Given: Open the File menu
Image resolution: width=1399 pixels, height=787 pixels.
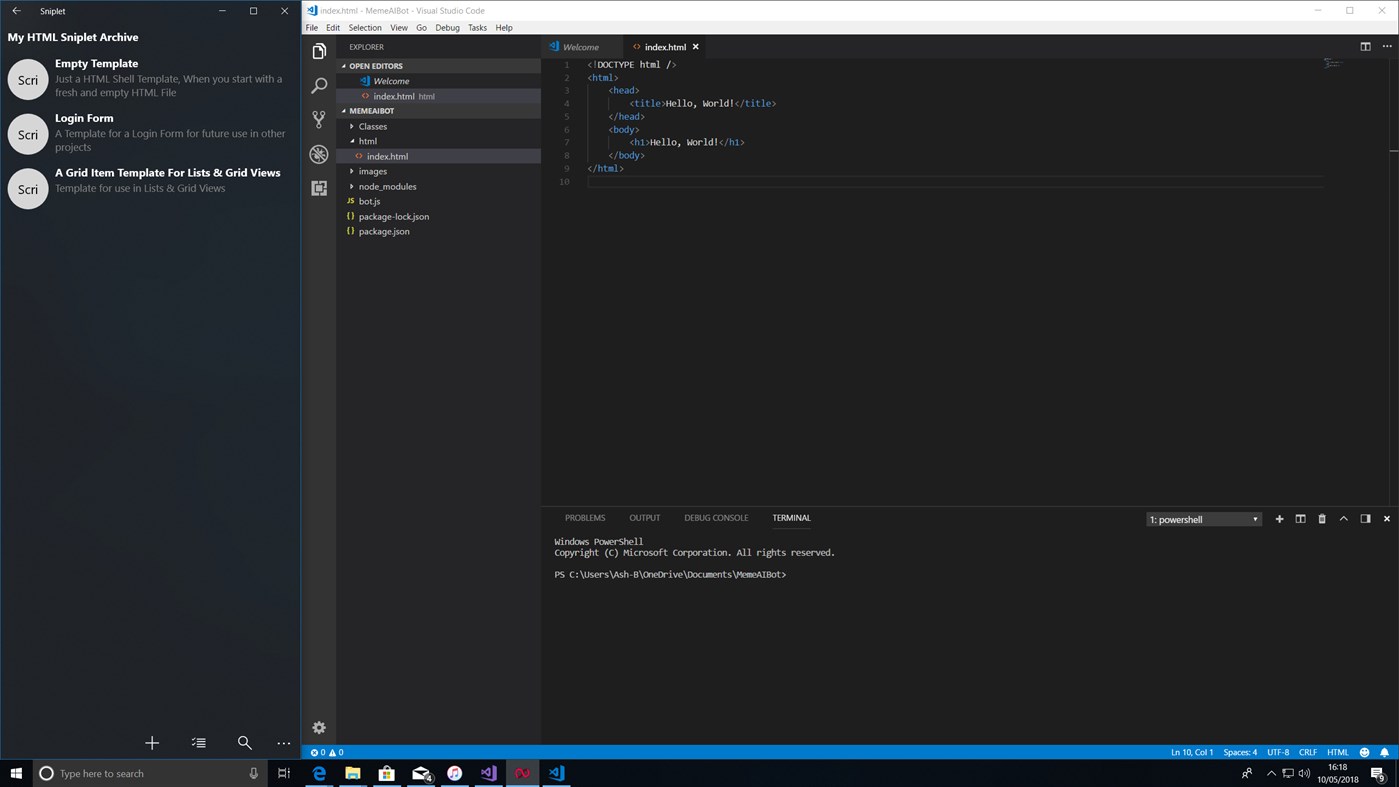Looking at the screenshot, I should pyautogui.click(x=312, y=28).
